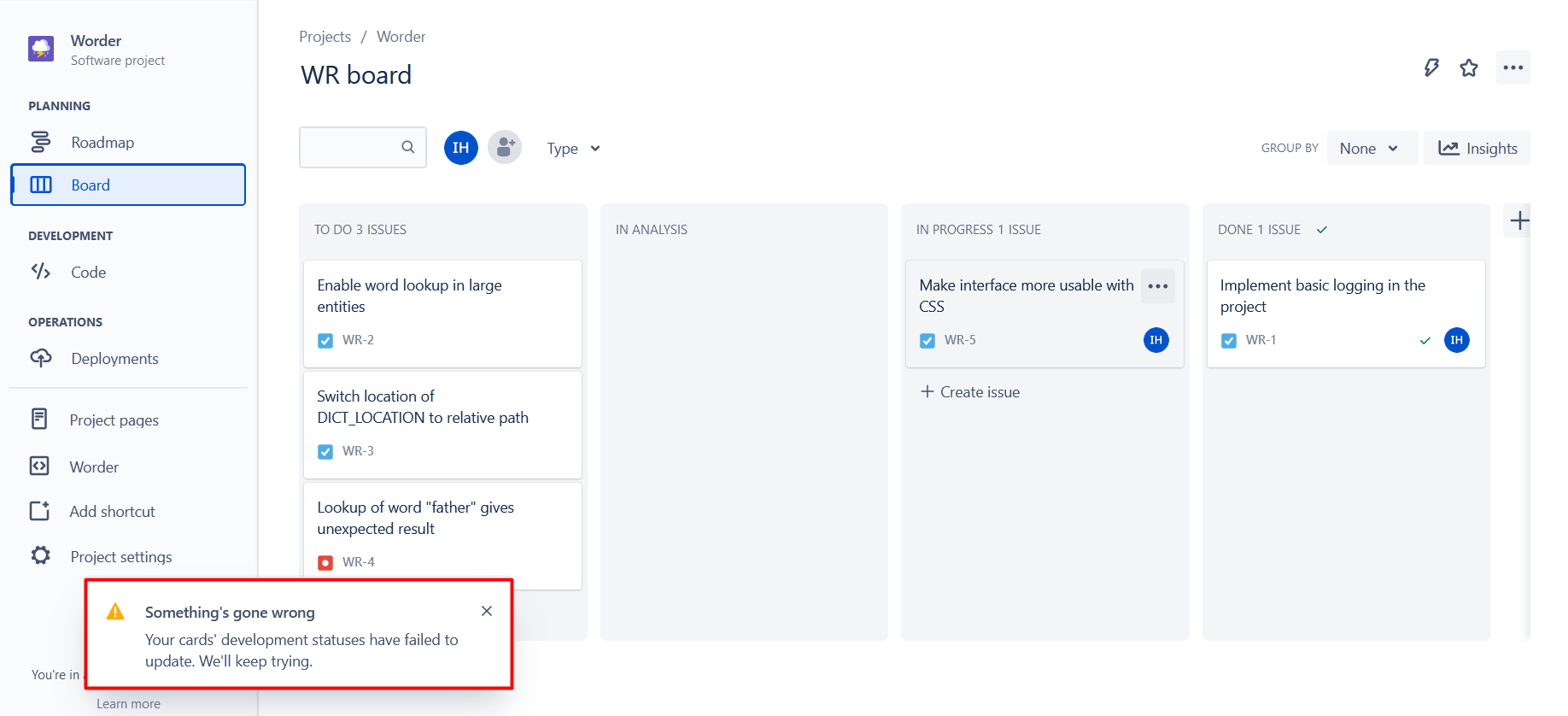Open the Insights panel
Screen dimensions: 1568x716
(x=1477, y=148)
